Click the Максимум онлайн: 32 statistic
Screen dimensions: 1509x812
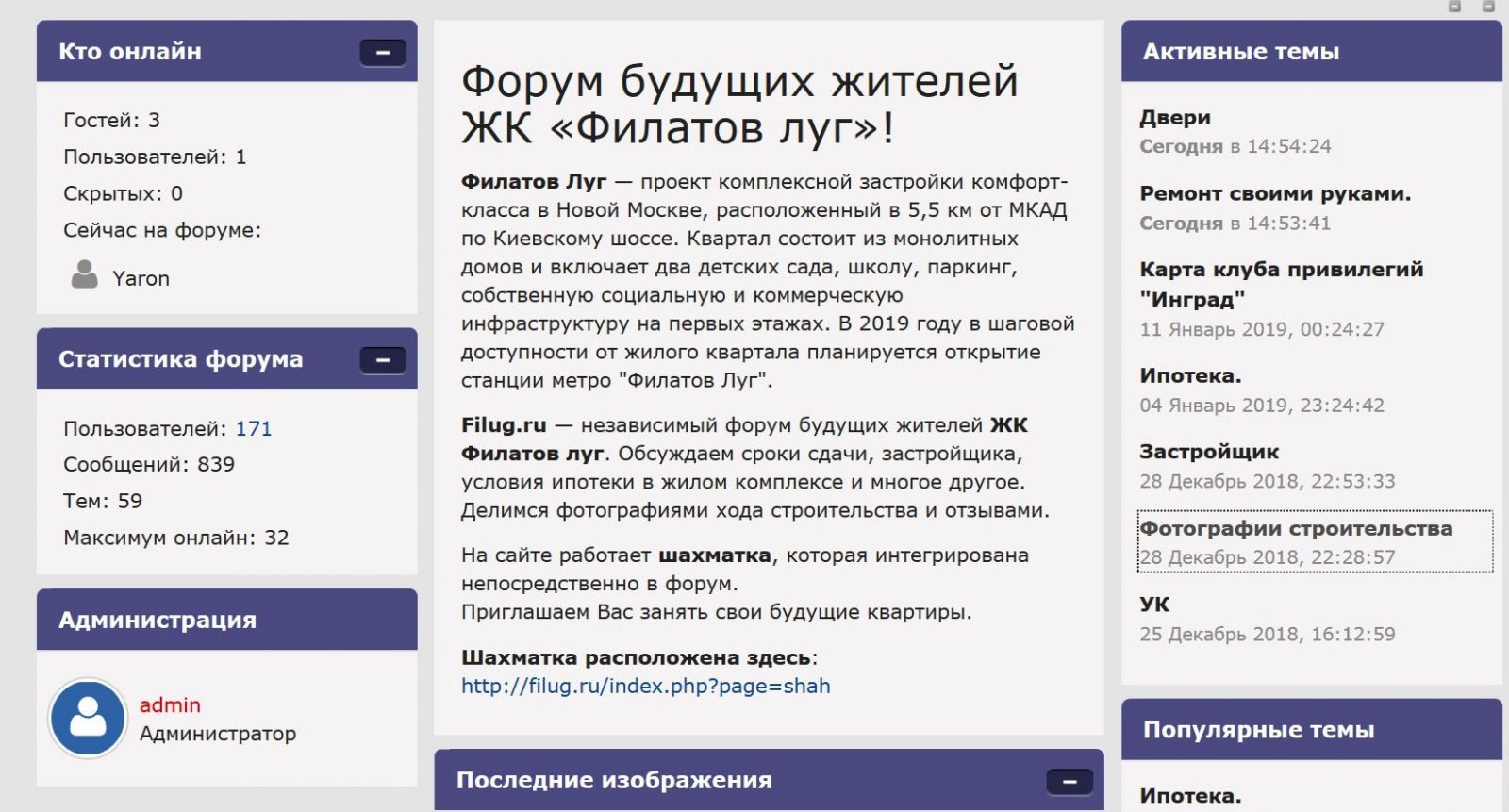(x=176, y=538)
